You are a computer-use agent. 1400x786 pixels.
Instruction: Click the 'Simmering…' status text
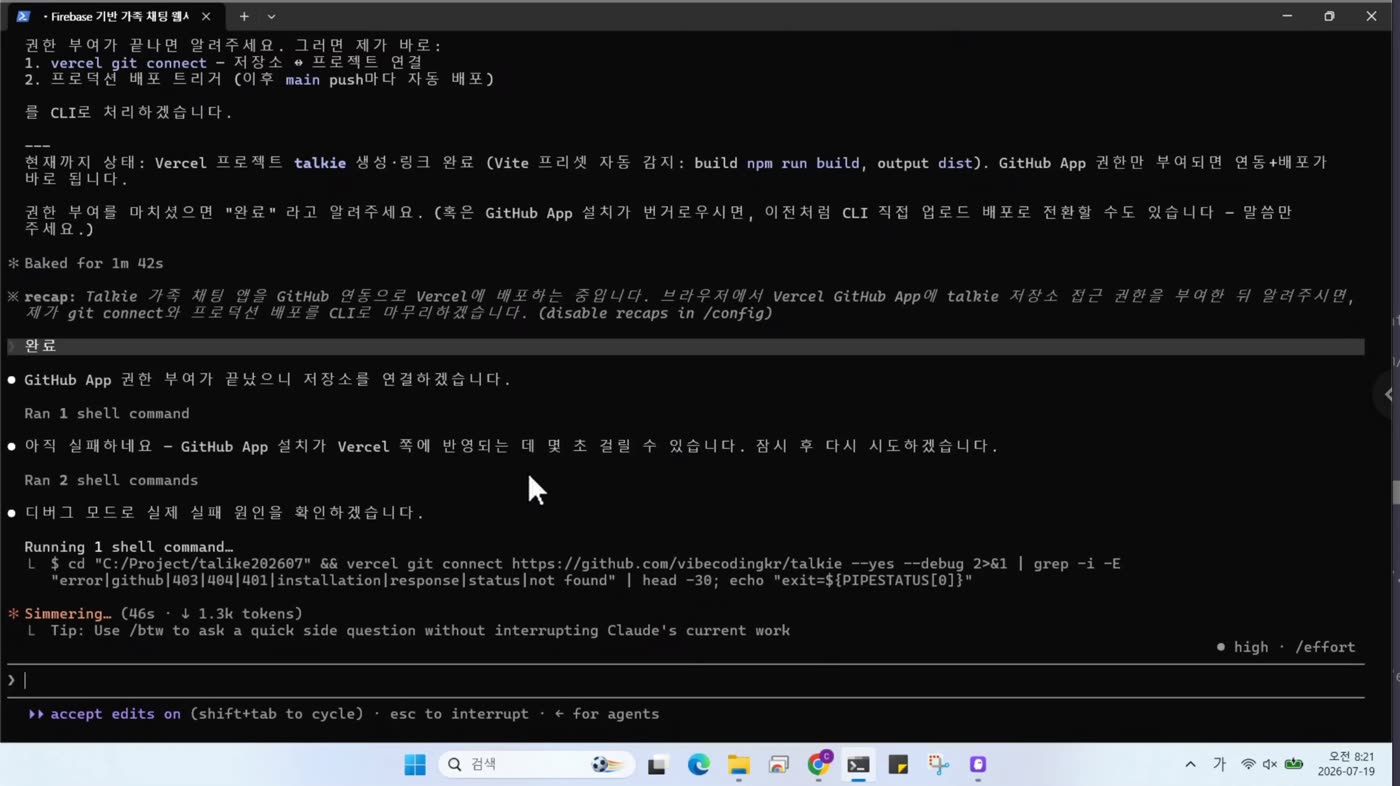(68, 613)
